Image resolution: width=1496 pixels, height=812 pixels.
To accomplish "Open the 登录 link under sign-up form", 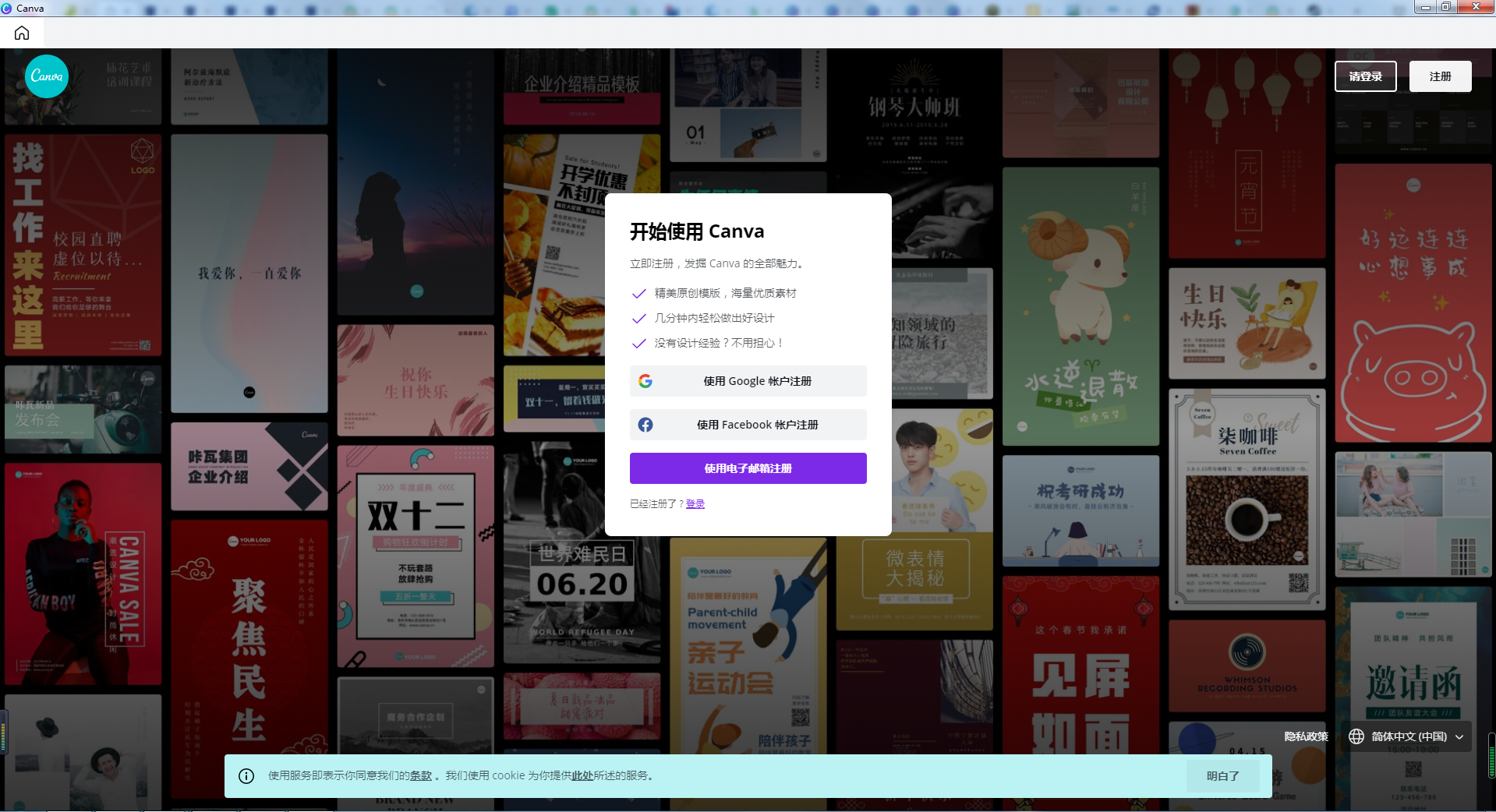I will pyautogui.click(x=695, y=504).
